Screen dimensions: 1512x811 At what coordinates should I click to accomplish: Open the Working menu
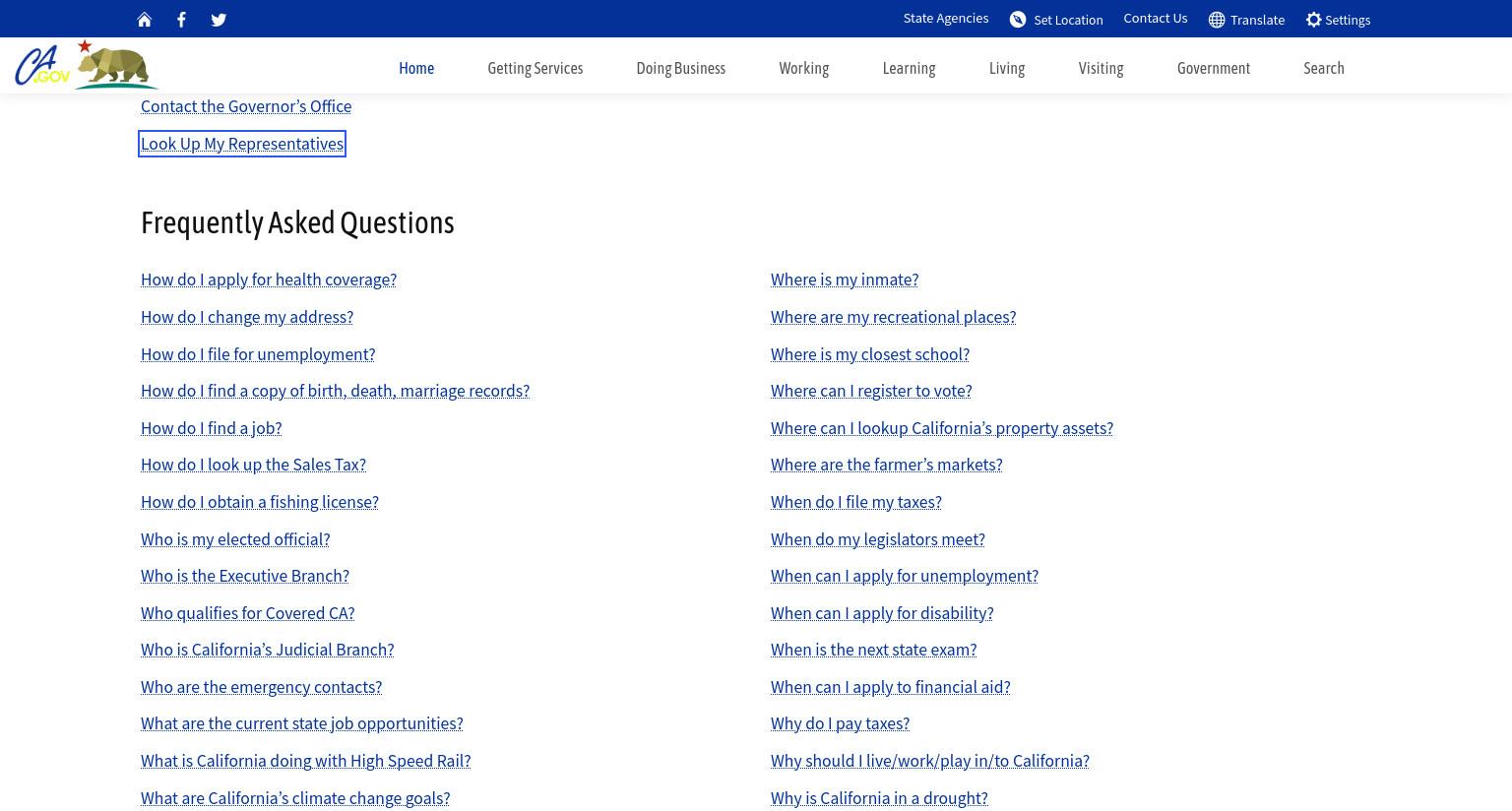(x=804, y=68)
